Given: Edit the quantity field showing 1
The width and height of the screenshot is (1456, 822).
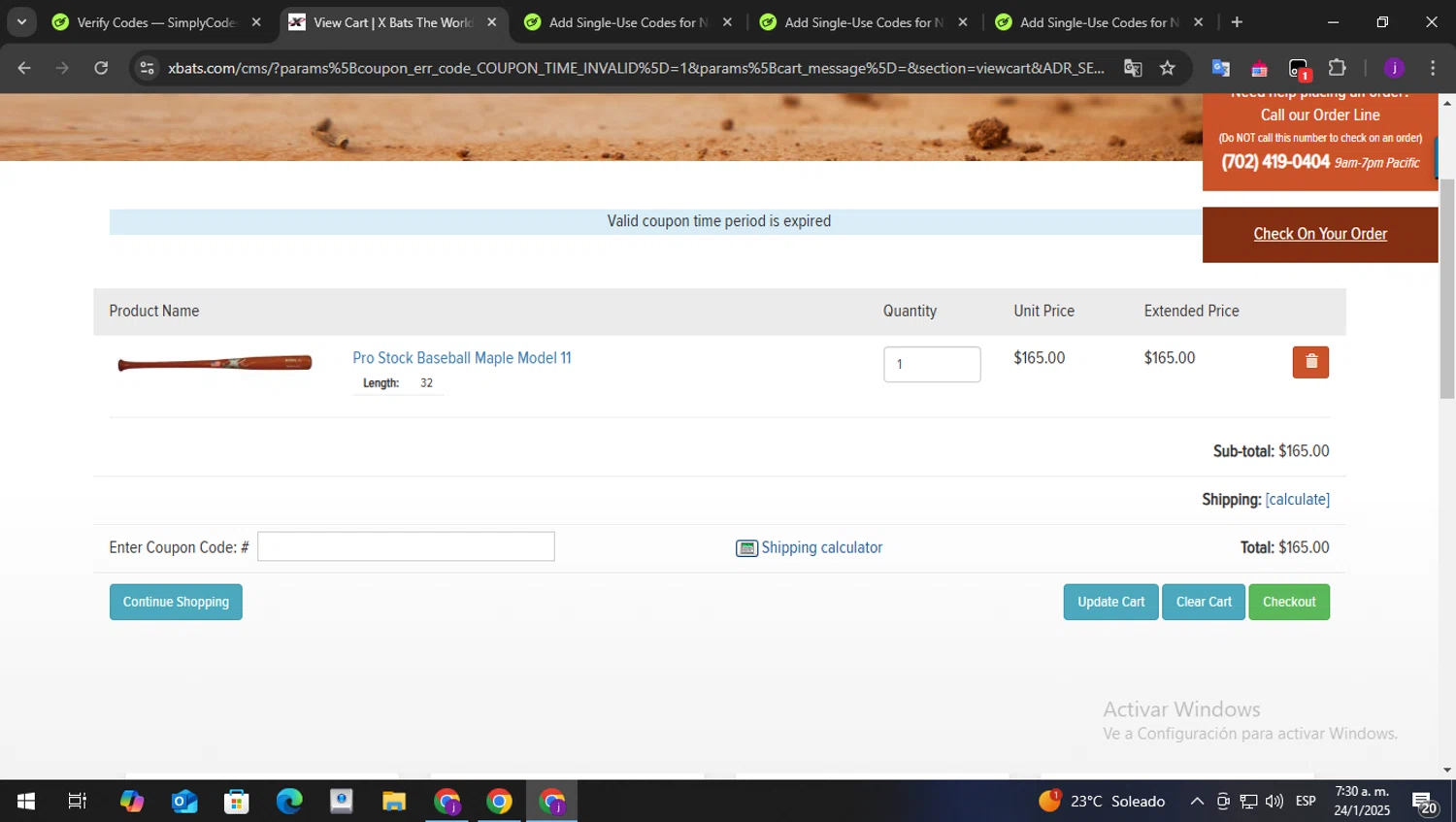Looking at the screenshot, I should [x=932, y=364].
